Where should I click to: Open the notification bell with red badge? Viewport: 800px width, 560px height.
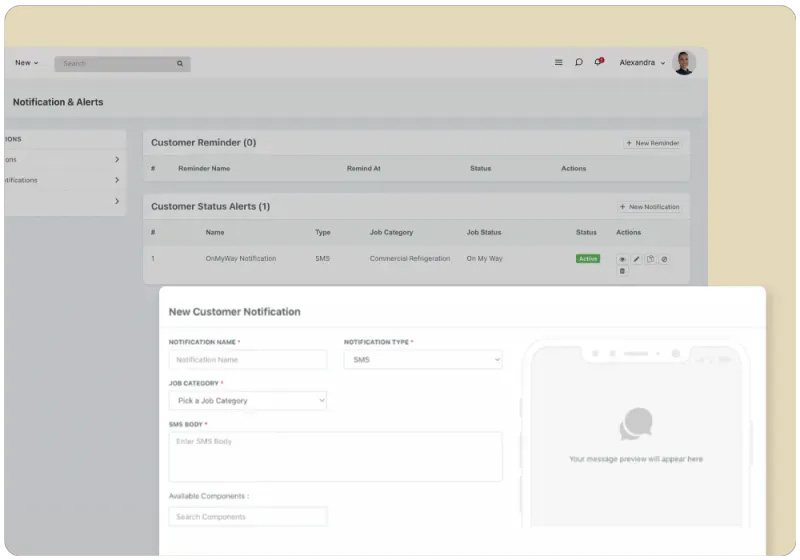coord(599,62)
